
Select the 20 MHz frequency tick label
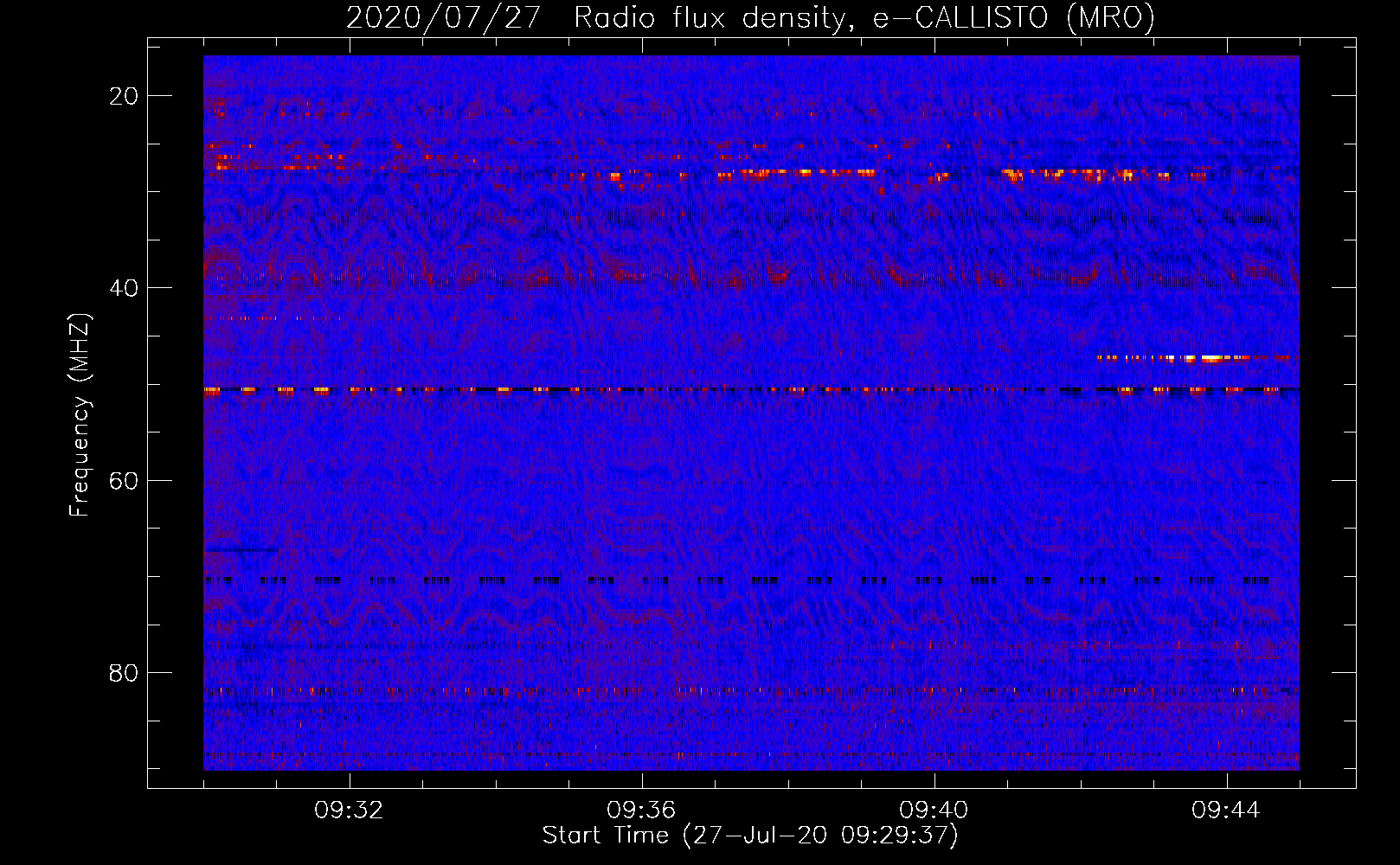click(x=124, y=96)
